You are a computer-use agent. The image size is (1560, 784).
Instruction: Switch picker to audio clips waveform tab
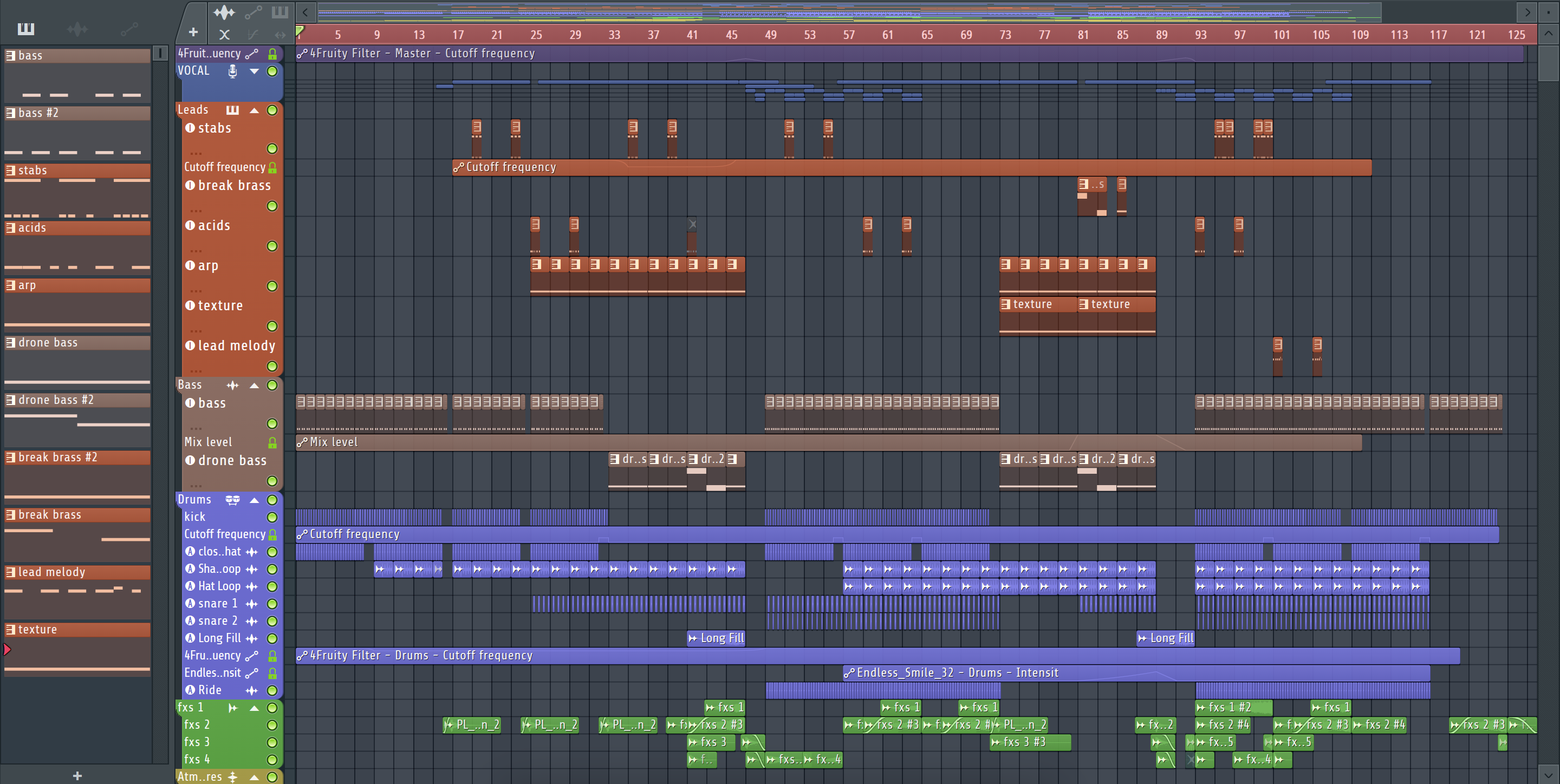coord(77,29)
